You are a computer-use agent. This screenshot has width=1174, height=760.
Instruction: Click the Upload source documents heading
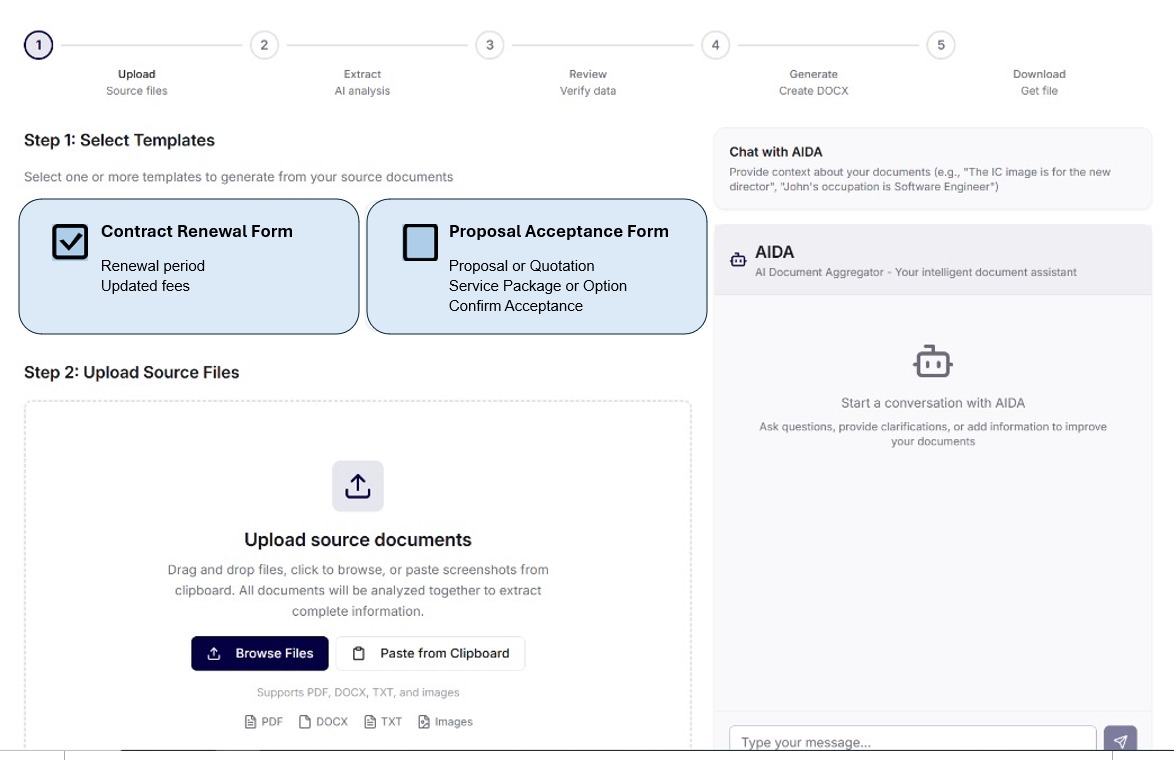[x=358, y=540]
